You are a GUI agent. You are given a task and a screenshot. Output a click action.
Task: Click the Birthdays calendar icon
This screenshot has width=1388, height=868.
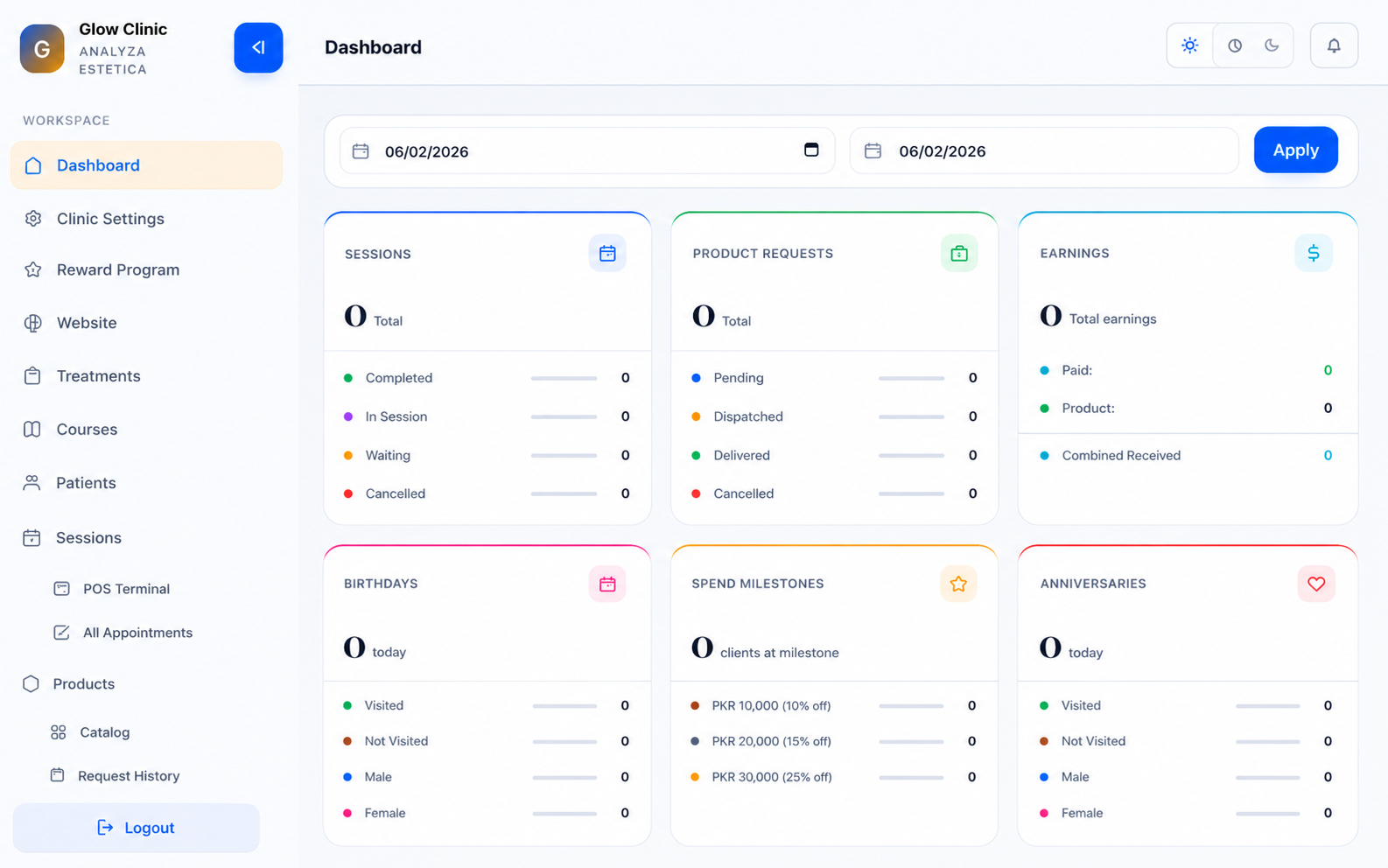pyautogui.click(x=607, y=584)
